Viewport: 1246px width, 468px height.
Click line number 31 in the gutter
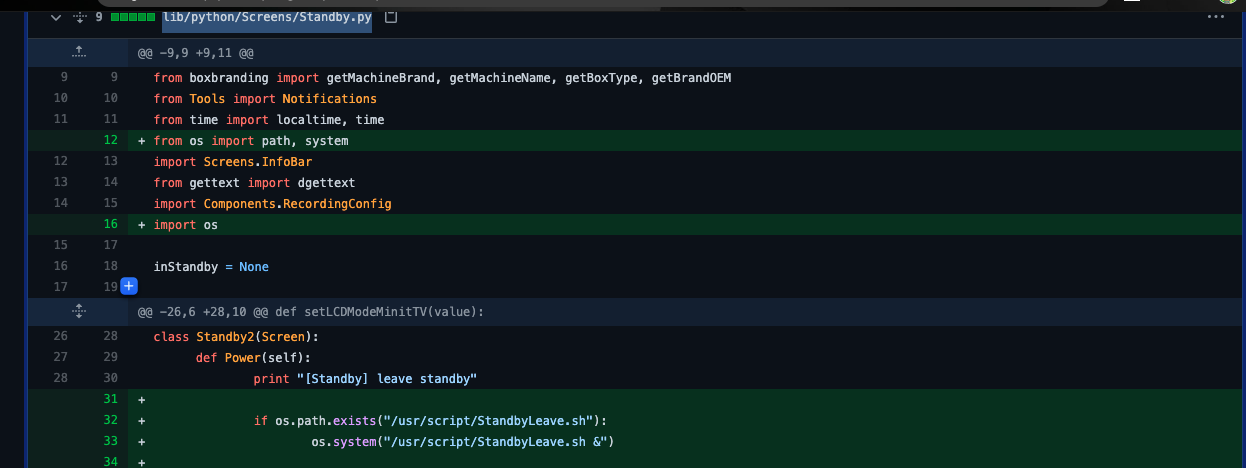tap(110, 399)
